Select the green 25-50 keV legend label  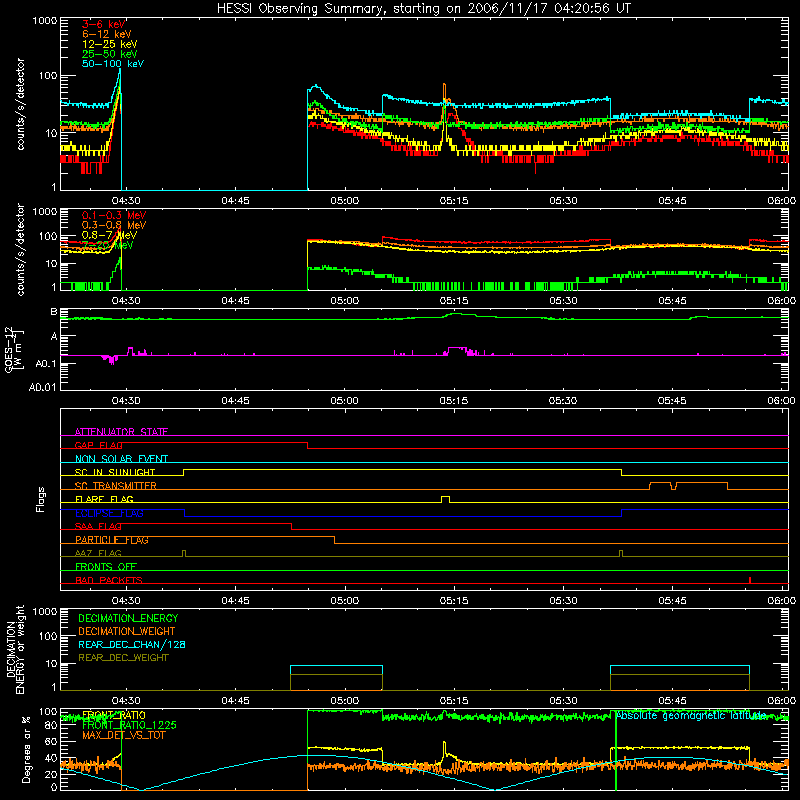pos(110,54)
